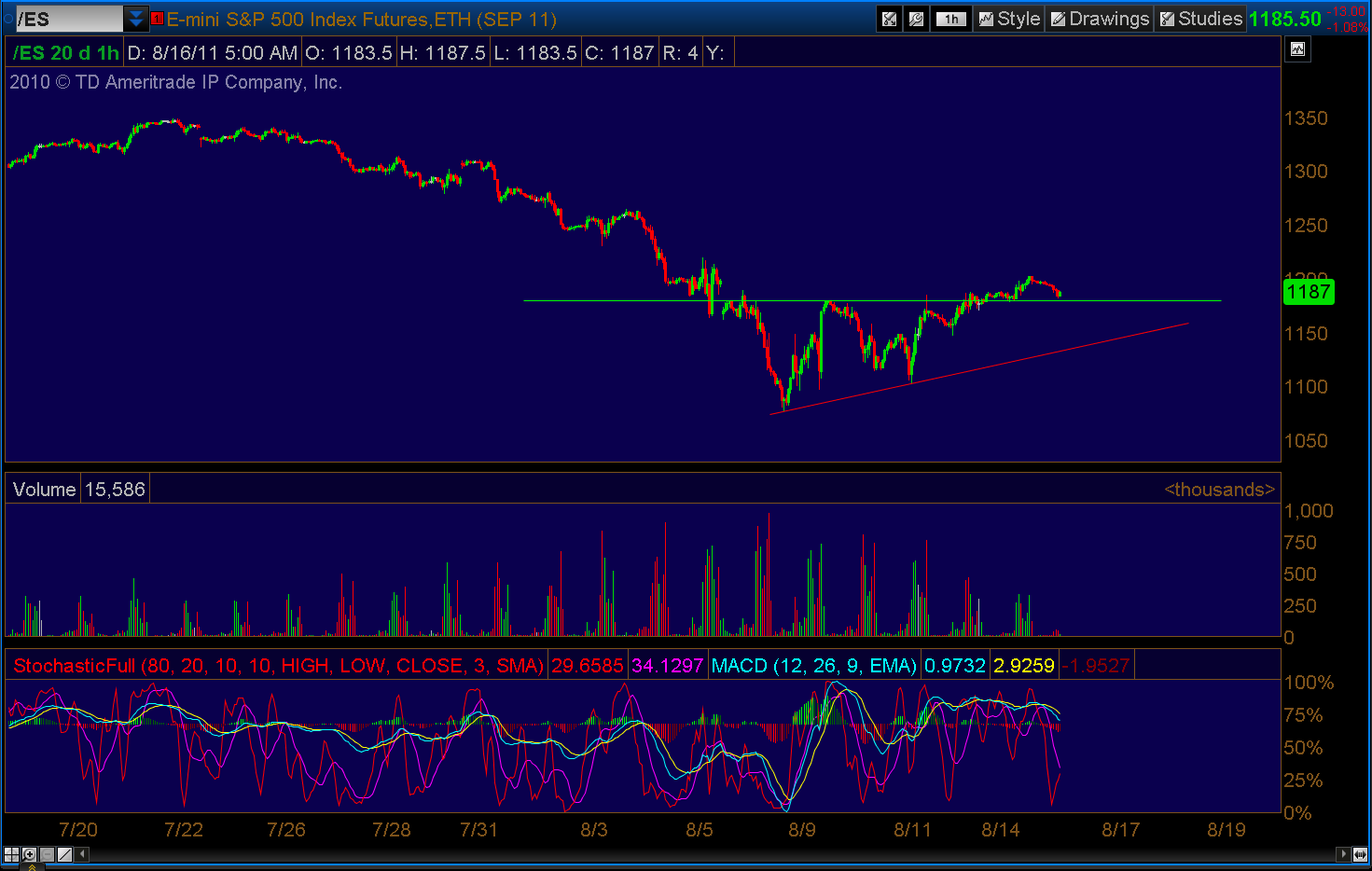Open the Studies menu
Screen dimensions: 1372x871
pos(1200,19)
